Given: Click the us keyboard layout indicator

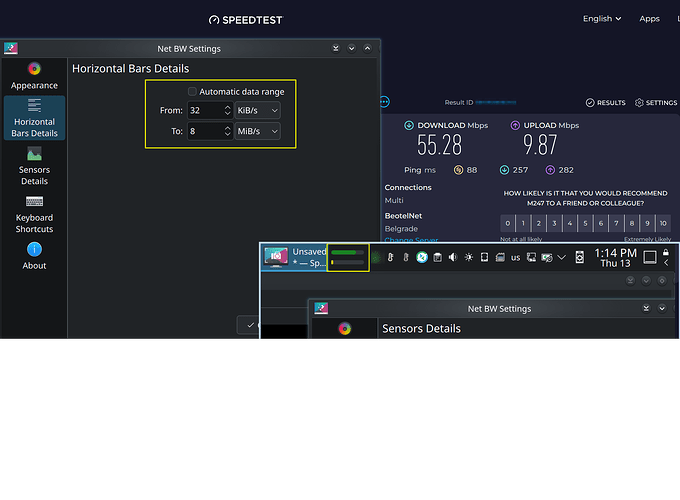Looking at the screenshot, I should [516, 258].
